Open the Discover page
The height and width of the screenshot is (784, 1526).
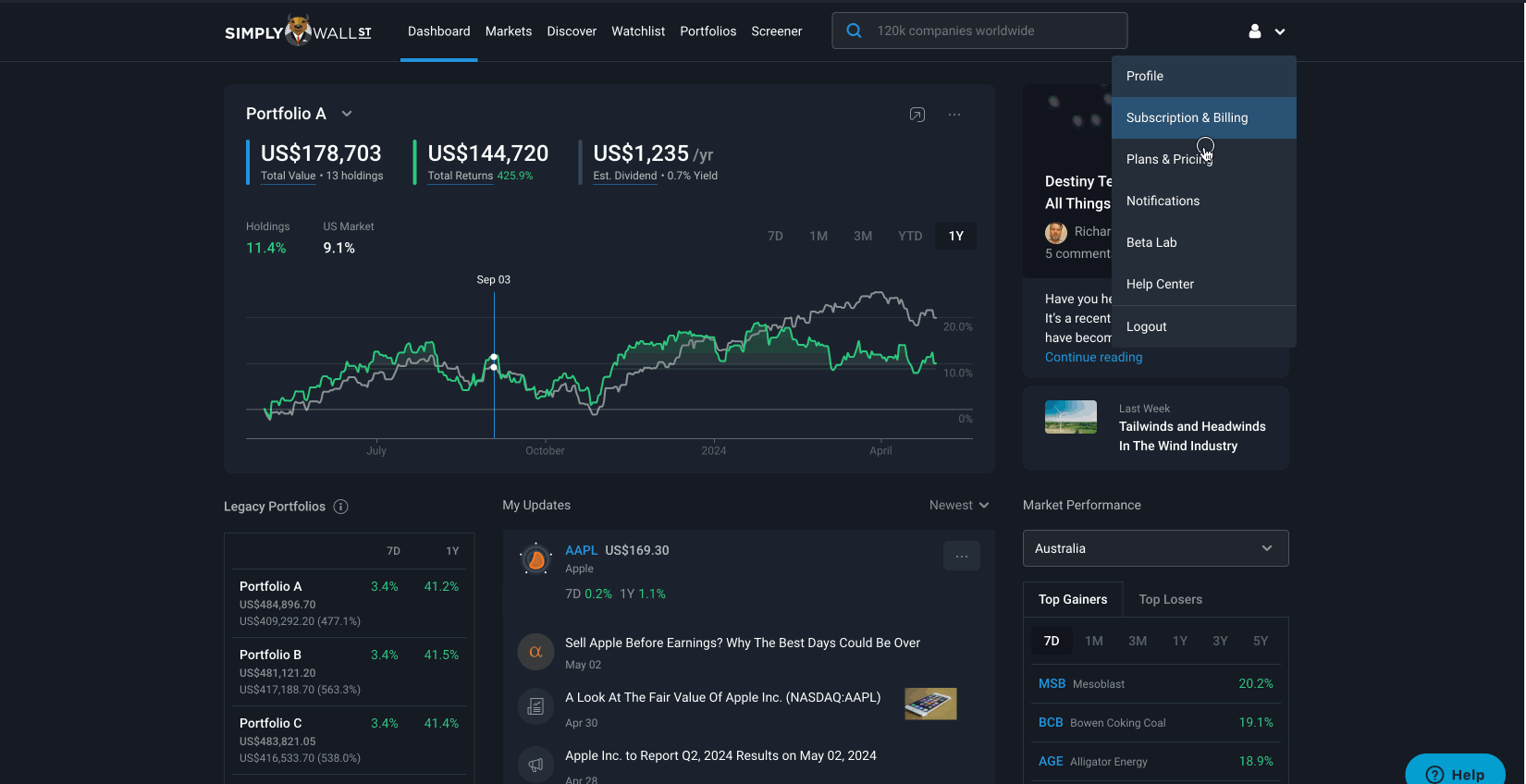click(x=572, y=31)
